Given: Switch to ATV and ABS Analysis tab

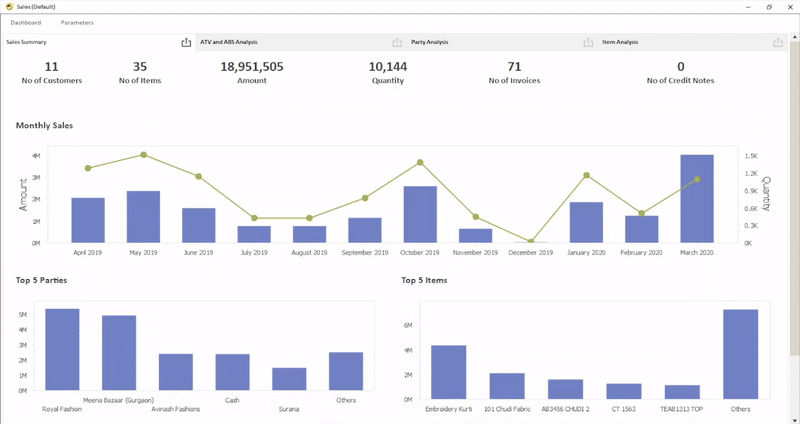Looking at the screenshot, I should (229, 42).
